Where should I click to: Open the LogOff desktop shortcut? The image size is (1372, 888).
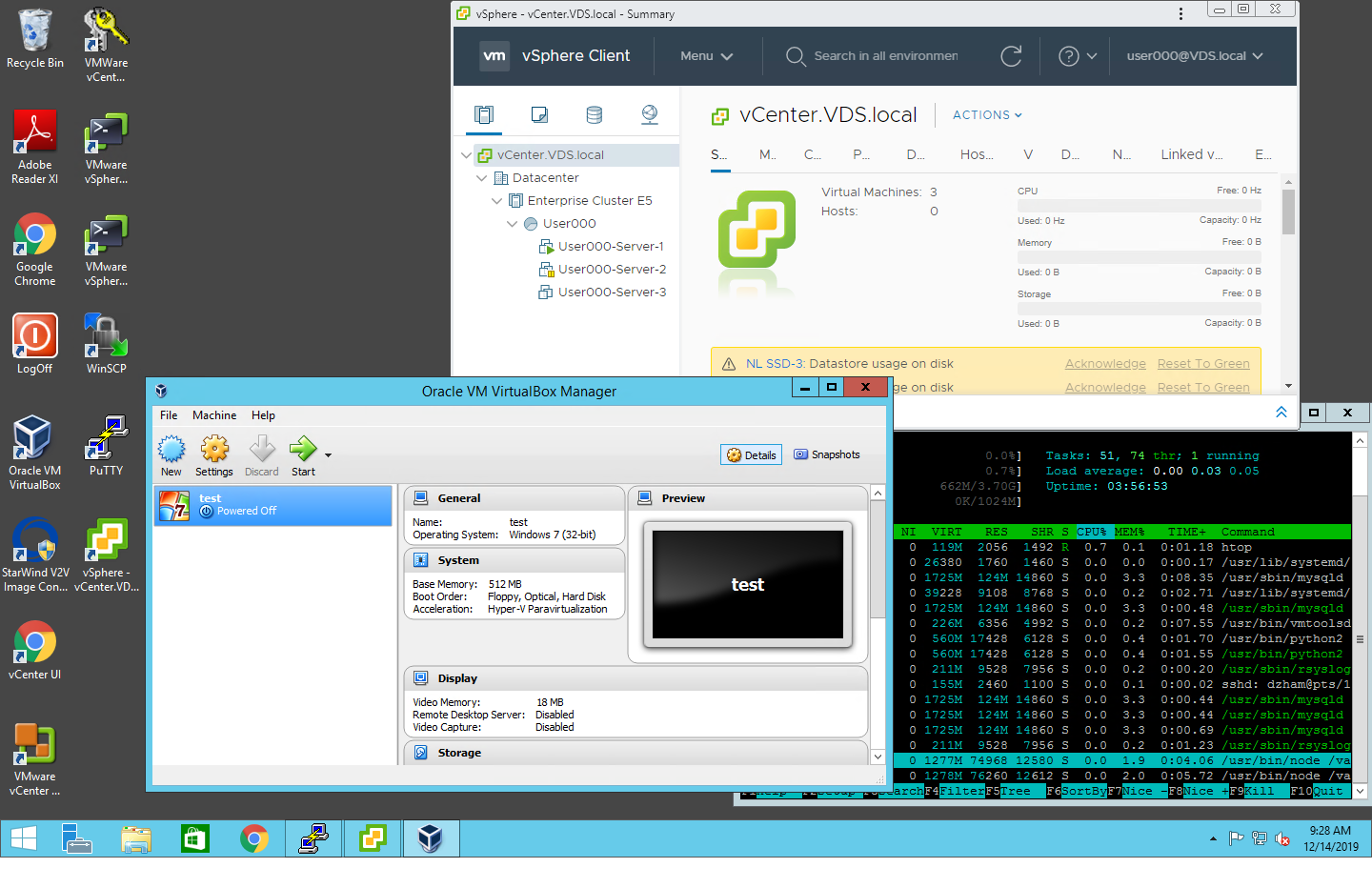(34, 344)
